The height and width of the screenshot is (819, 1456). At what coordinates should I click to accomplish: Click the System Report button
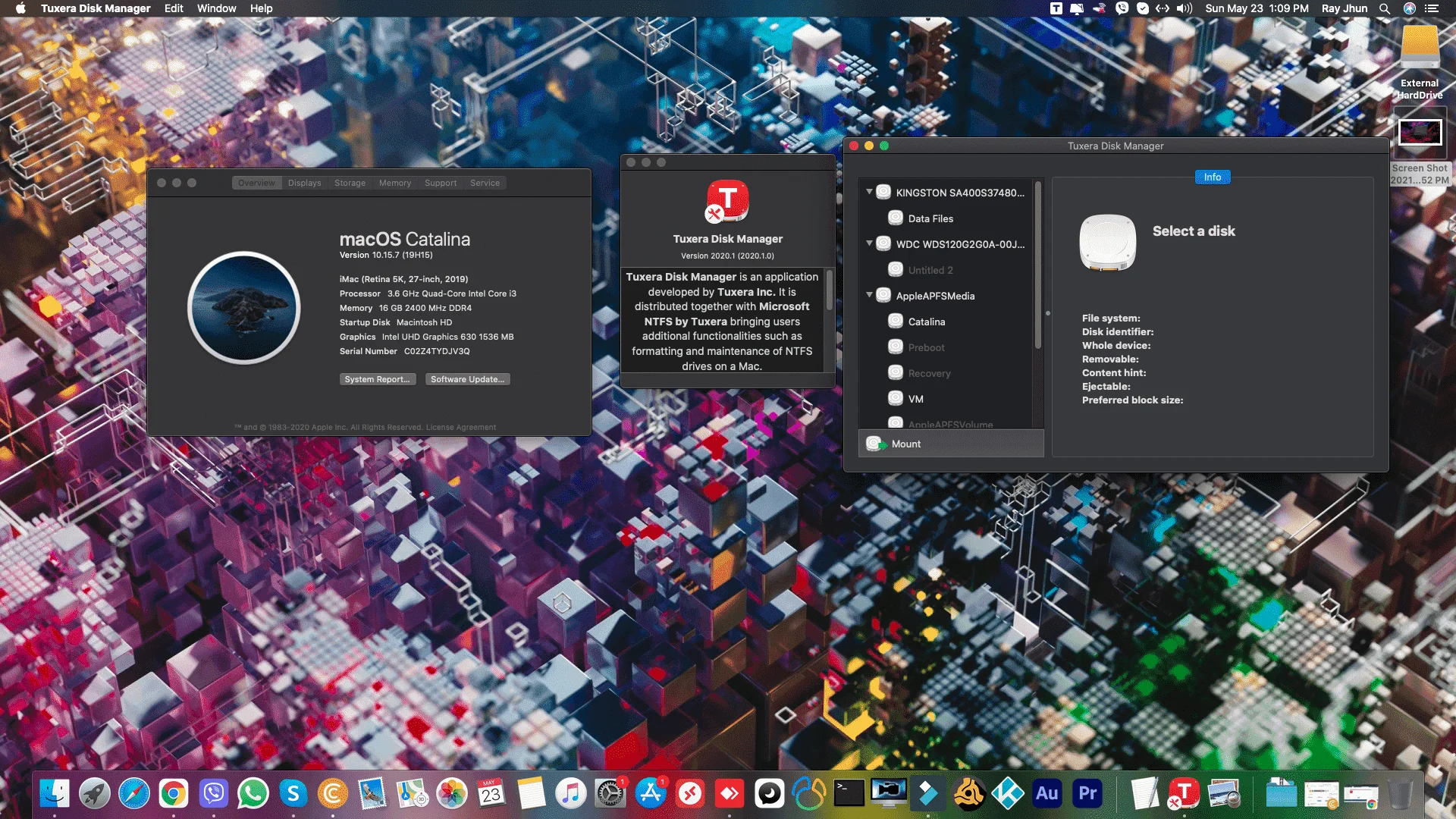[x=378, y=379]
